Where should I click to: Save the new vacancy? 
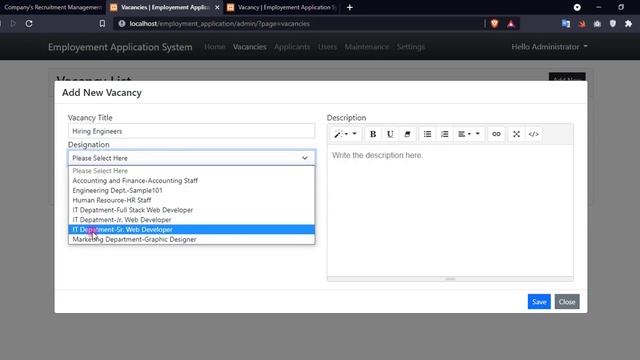point(539,302)
